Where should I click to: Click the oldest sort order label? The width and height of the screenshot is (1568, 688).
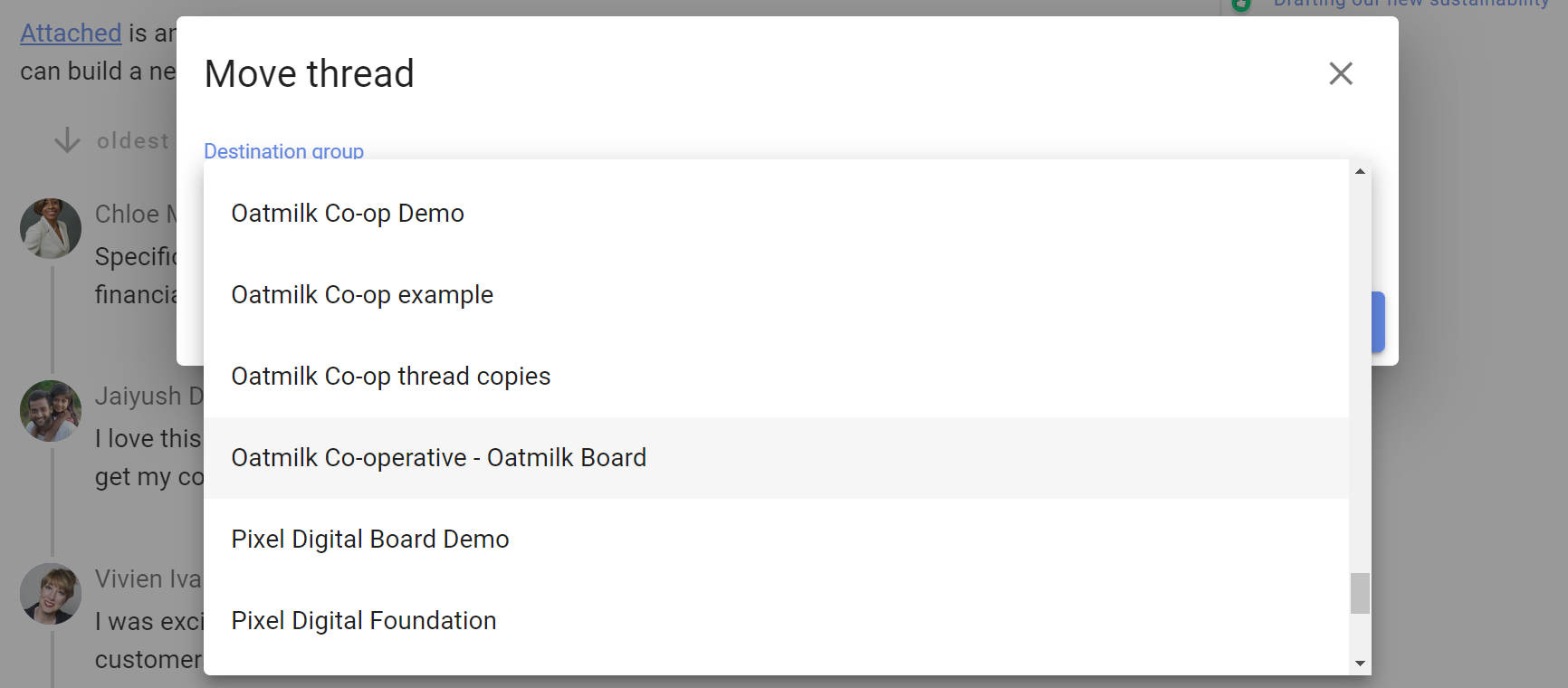(x=133, y=141)
